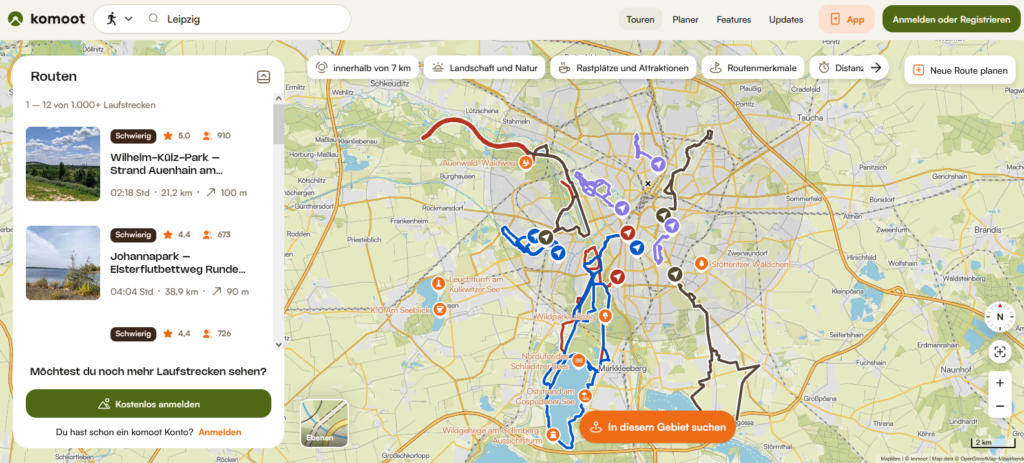This screenshot has width=1024, height=463.
Task: Open the Ebenen map layers thumbnail
Action: [x=325, y=422]
